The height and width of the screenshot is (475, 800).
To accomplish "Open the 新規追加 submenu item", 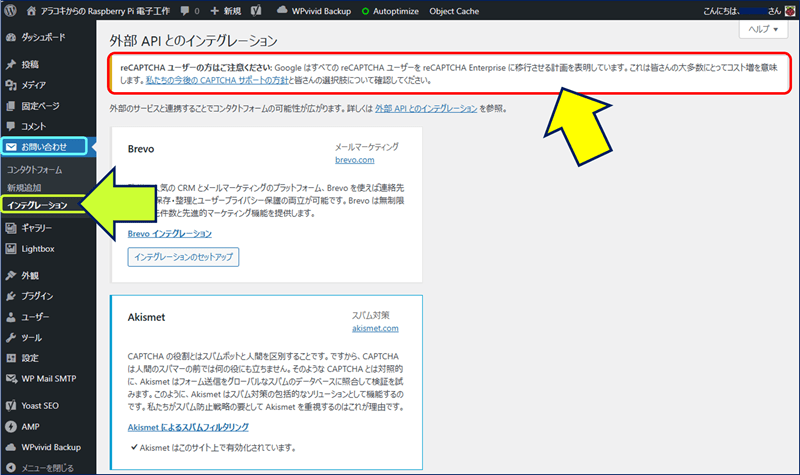I will click(x=24, y=187).
